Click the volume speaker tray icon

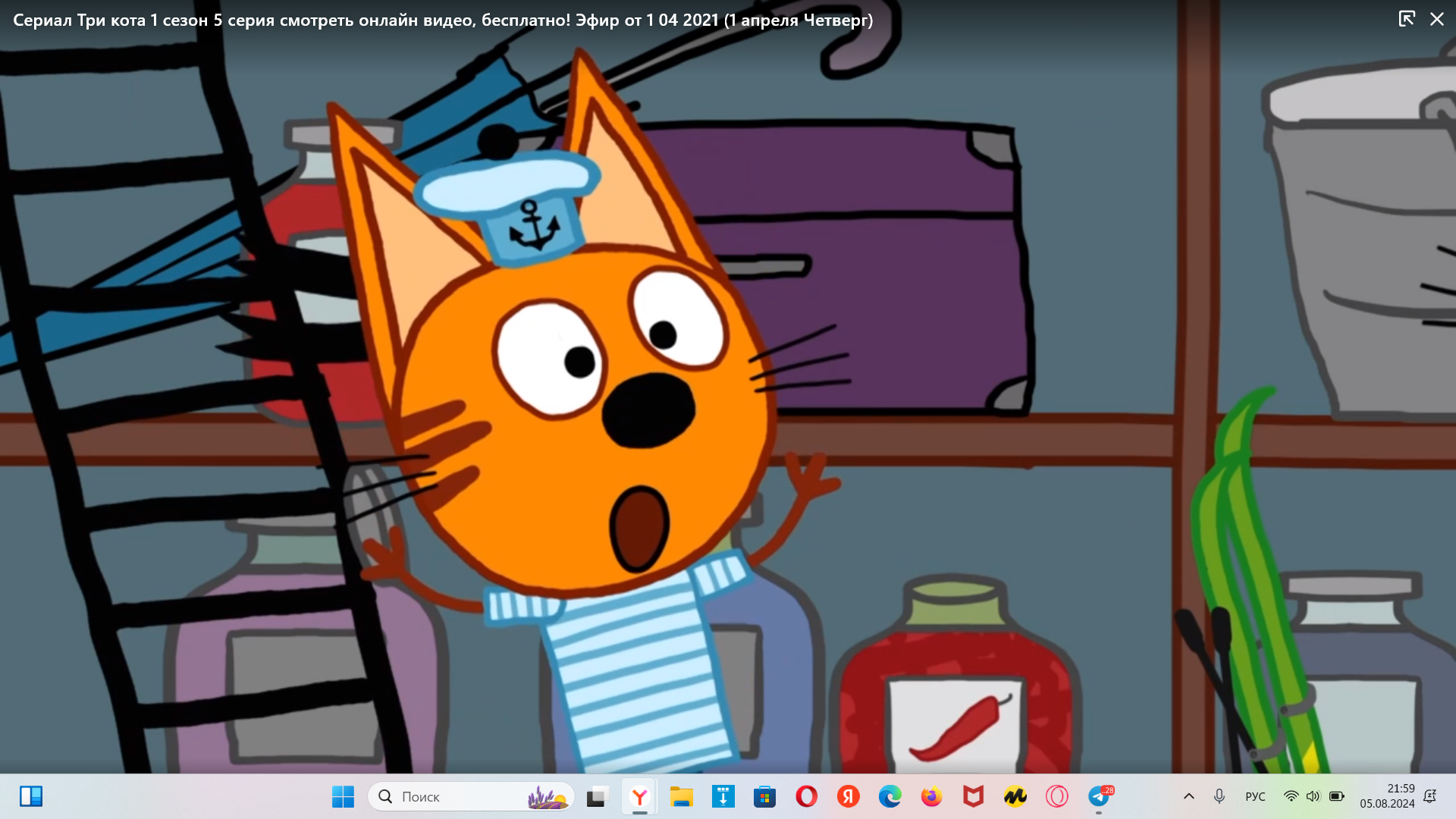tap(1313, 796)
